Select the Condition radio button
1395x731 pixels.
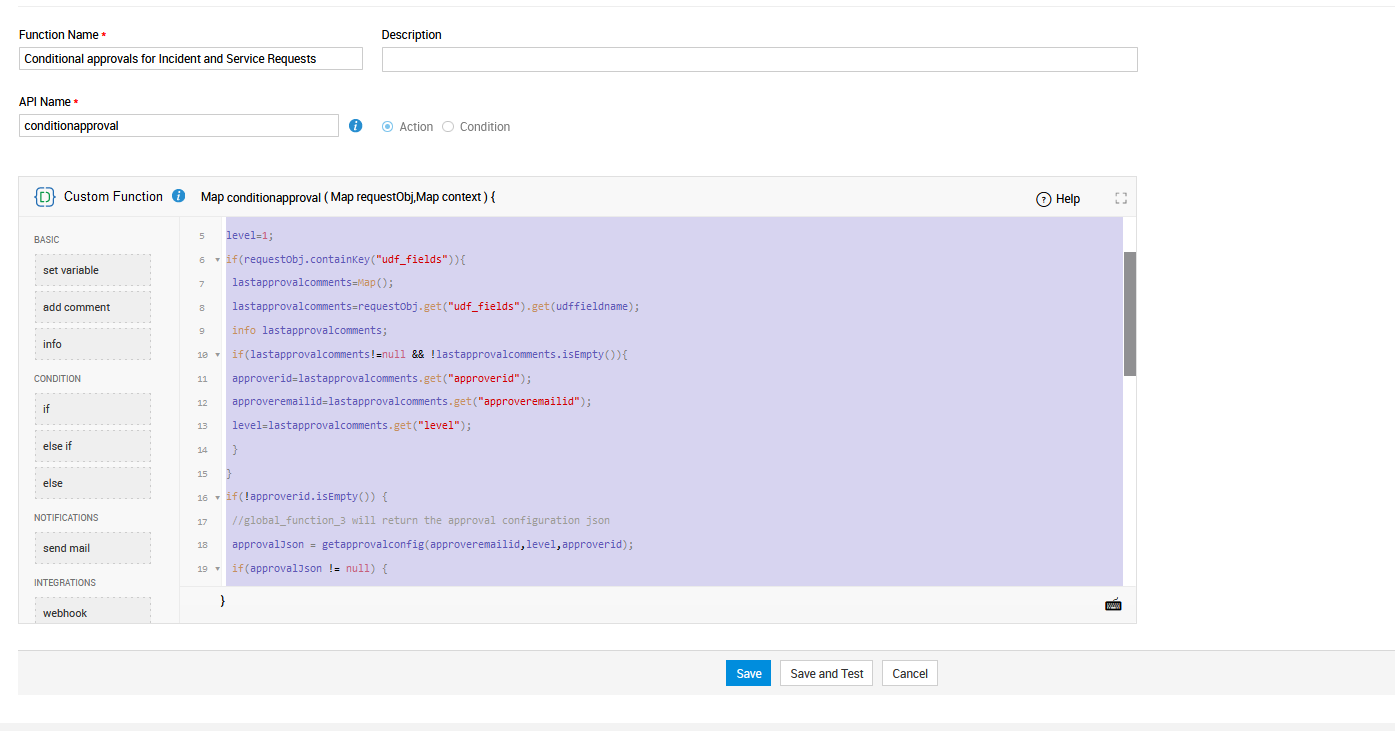[x=448, y=127]
